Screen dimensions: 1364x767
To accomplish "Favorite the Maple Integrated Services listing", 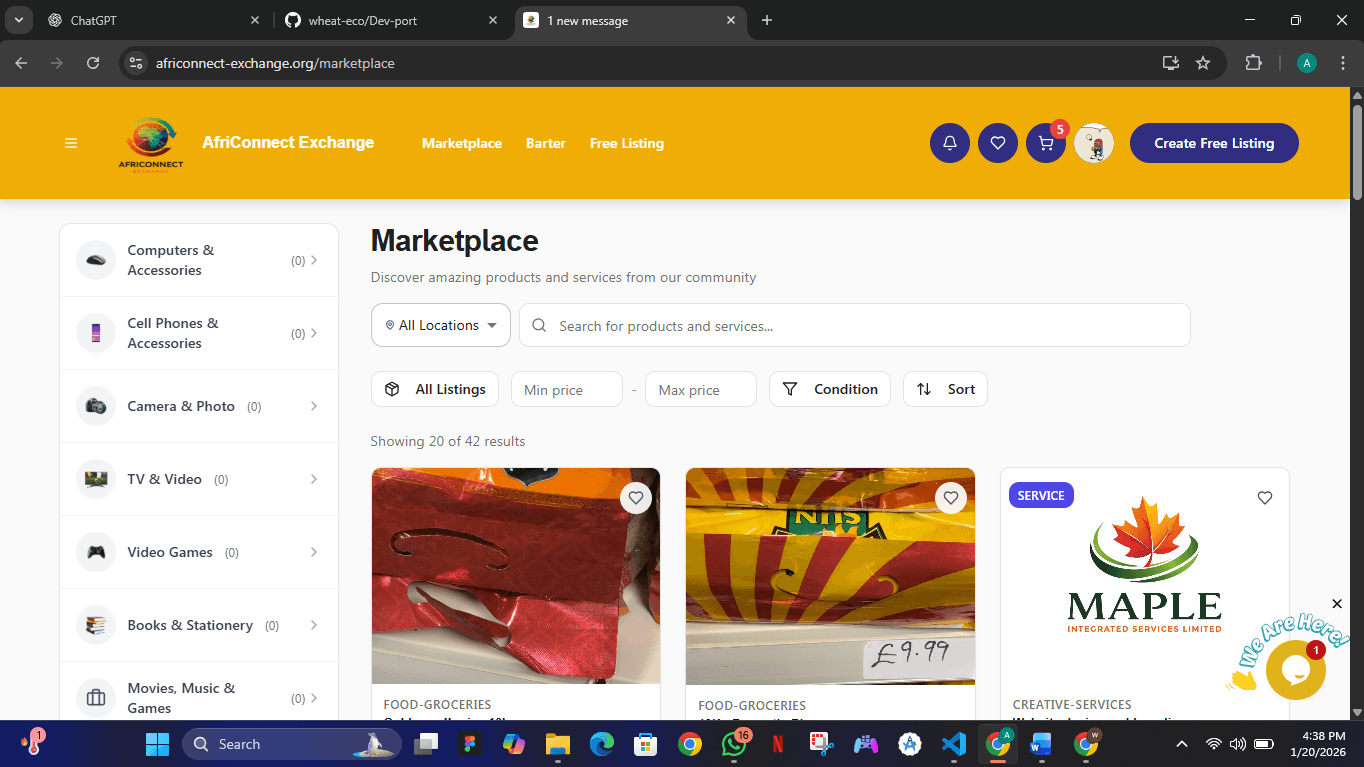I will point(1264,497).
